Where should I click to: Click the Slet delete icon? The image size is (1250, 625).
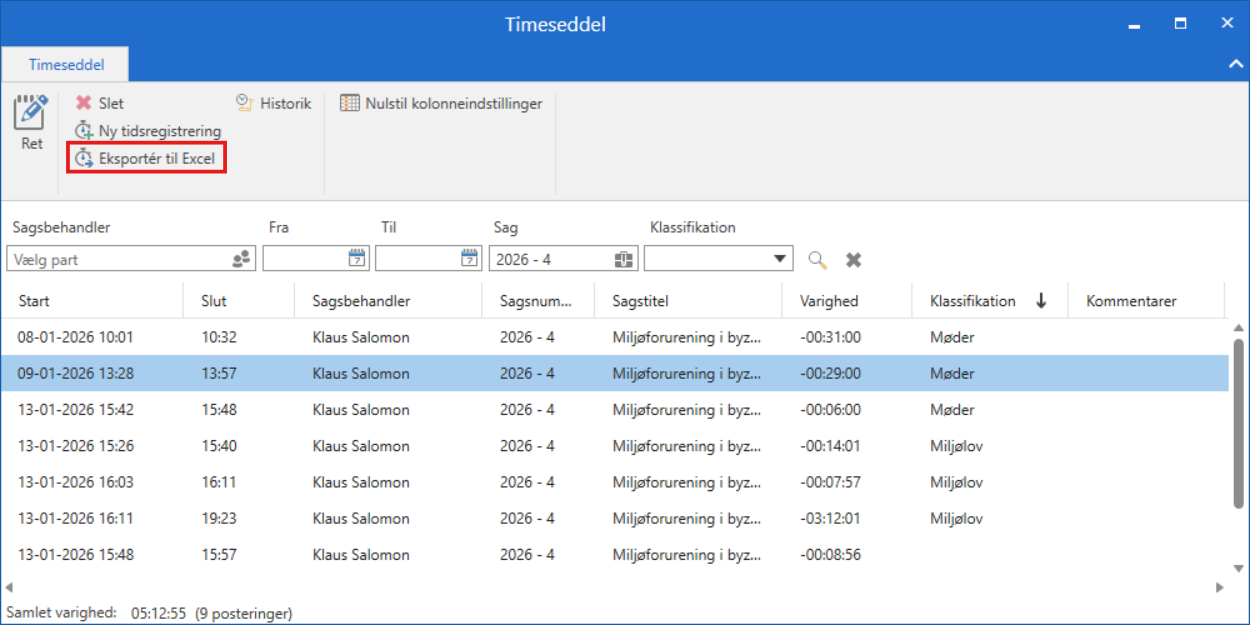coord(84,103)
